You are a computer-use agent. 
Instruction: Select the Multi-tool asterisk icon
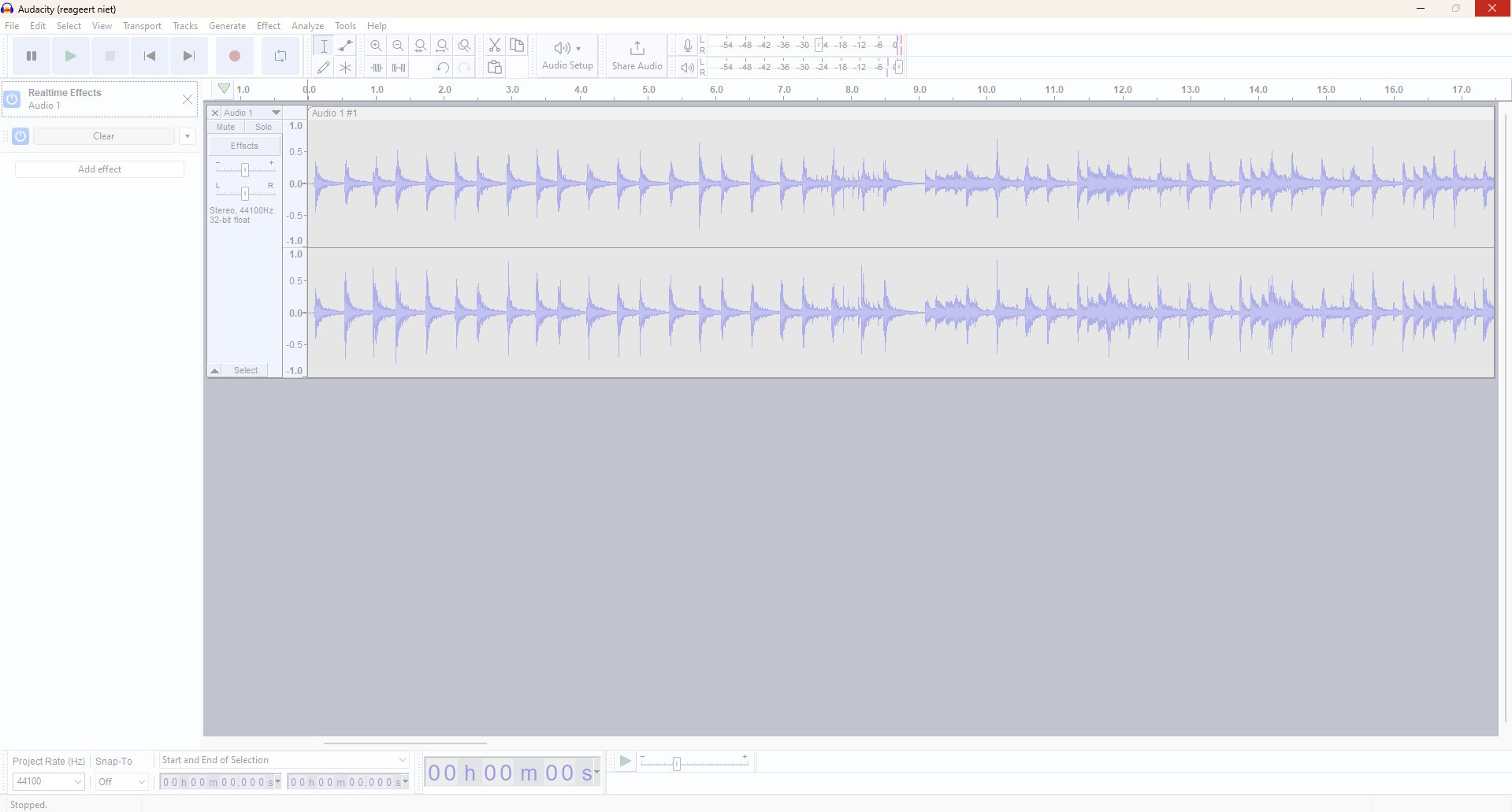(x=345, y=68)
